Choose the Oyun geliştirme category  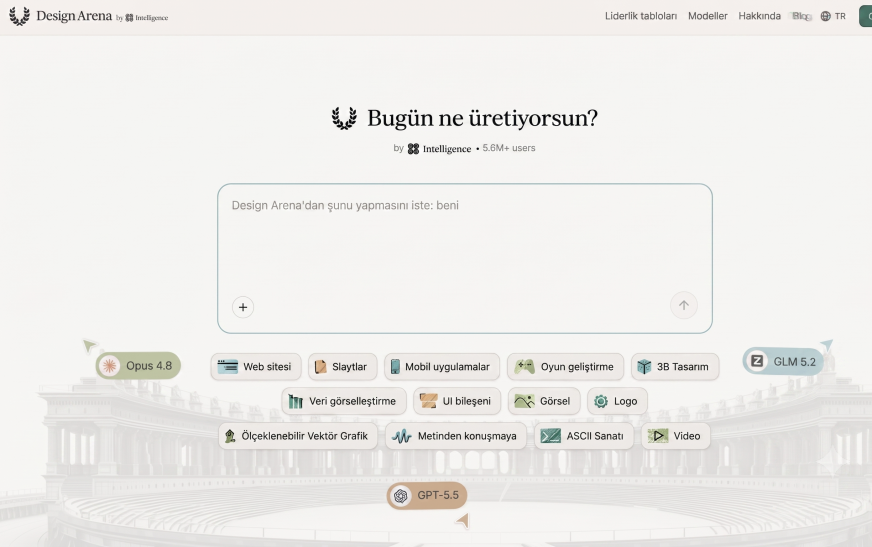click(x=565, y=367)
